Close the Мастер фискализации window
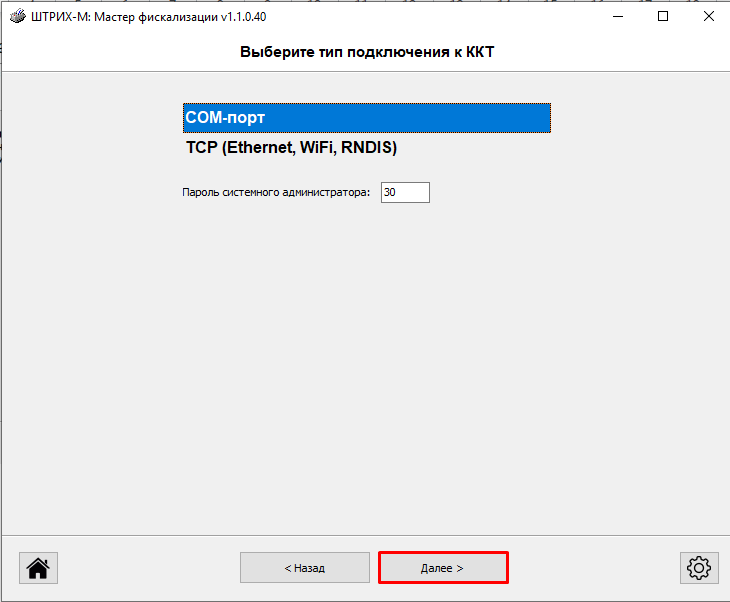 pyautogui.click(x=707, y=17)
